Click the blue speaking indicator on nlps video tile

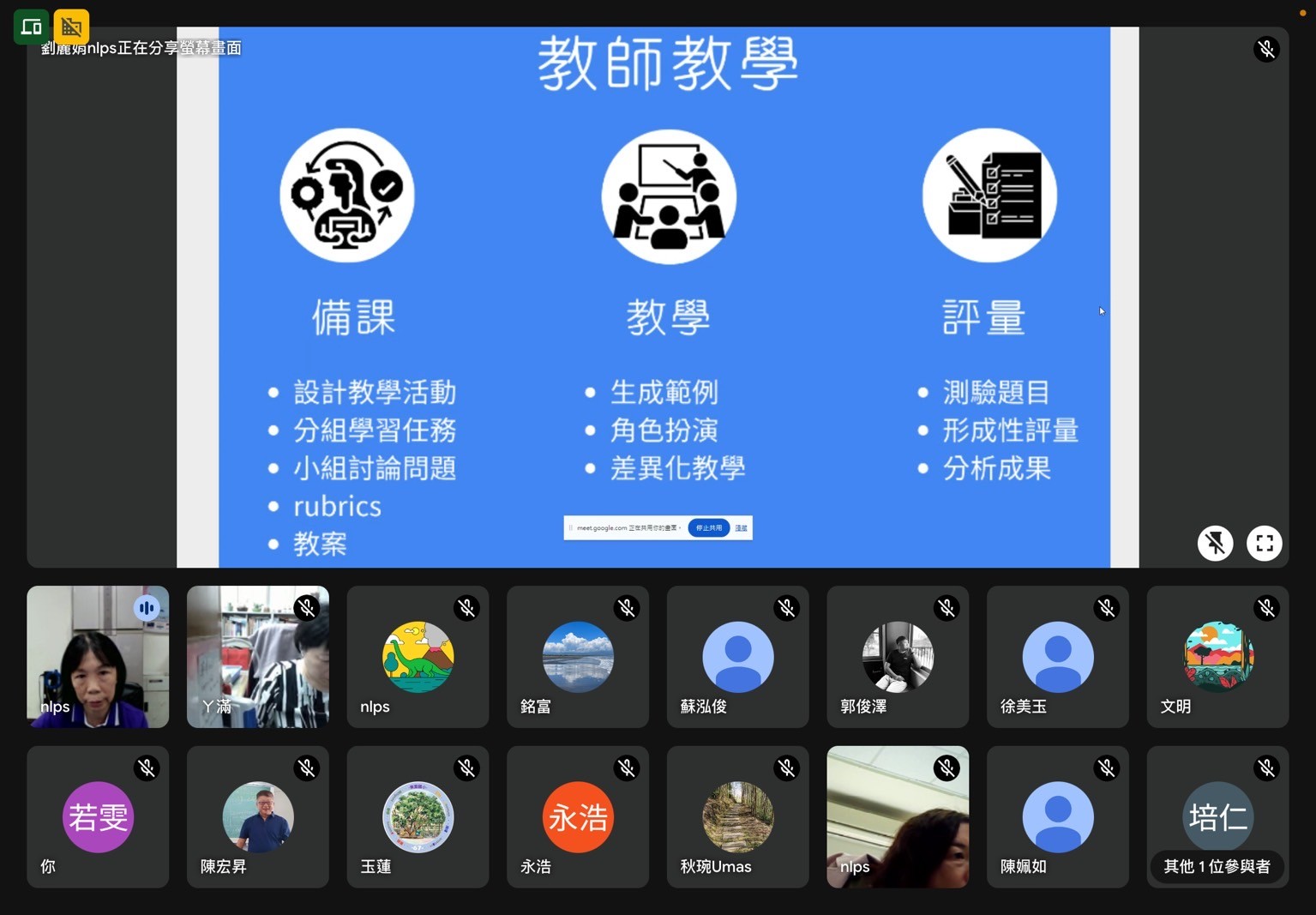147,608
